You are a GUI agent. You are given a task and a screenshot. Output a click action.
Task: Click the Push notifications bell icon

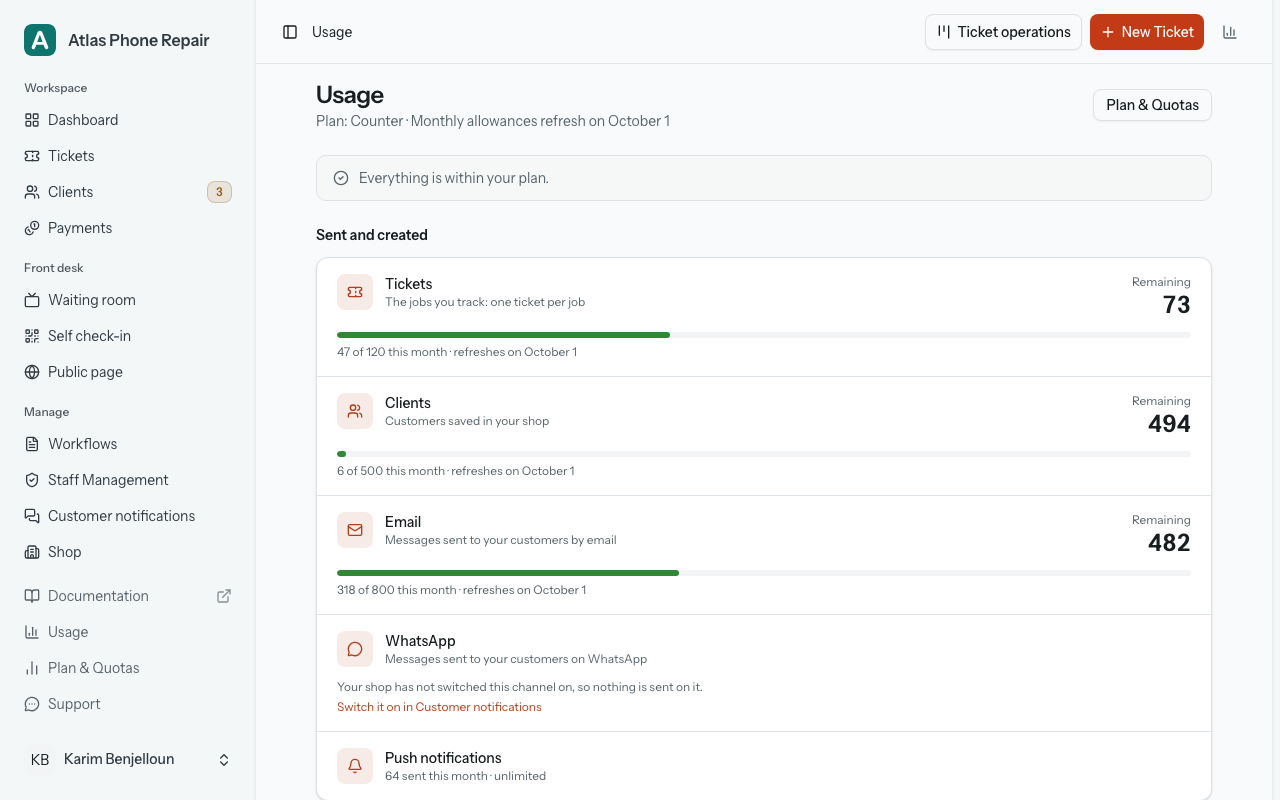[355, 766]
